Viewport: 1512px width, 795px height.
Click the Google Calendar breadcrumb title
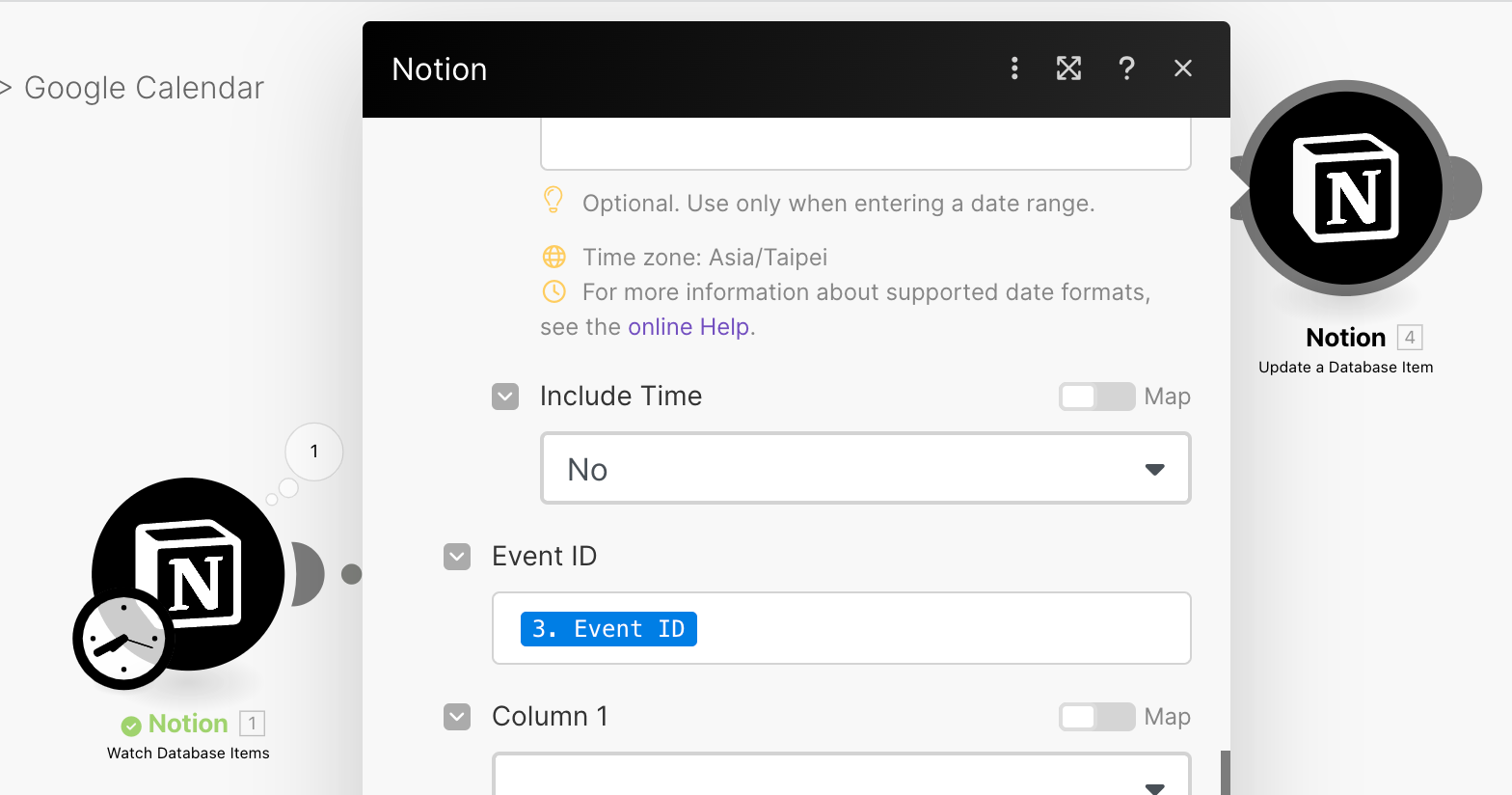click(144, 88)
